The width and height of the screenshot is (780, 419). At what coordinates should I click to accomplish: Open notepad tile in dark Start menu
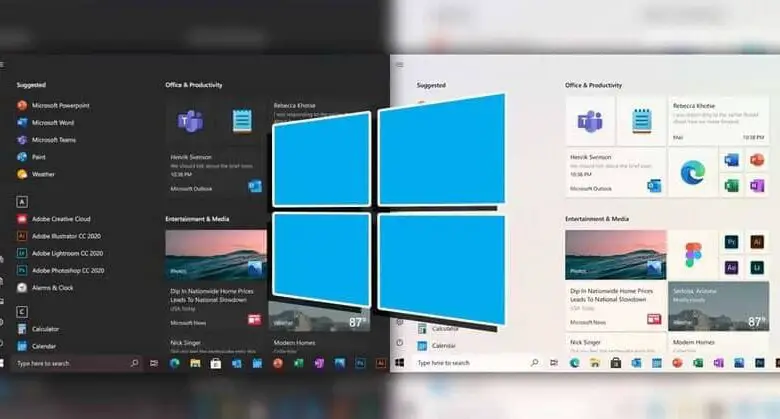click(x=242, y=121)
